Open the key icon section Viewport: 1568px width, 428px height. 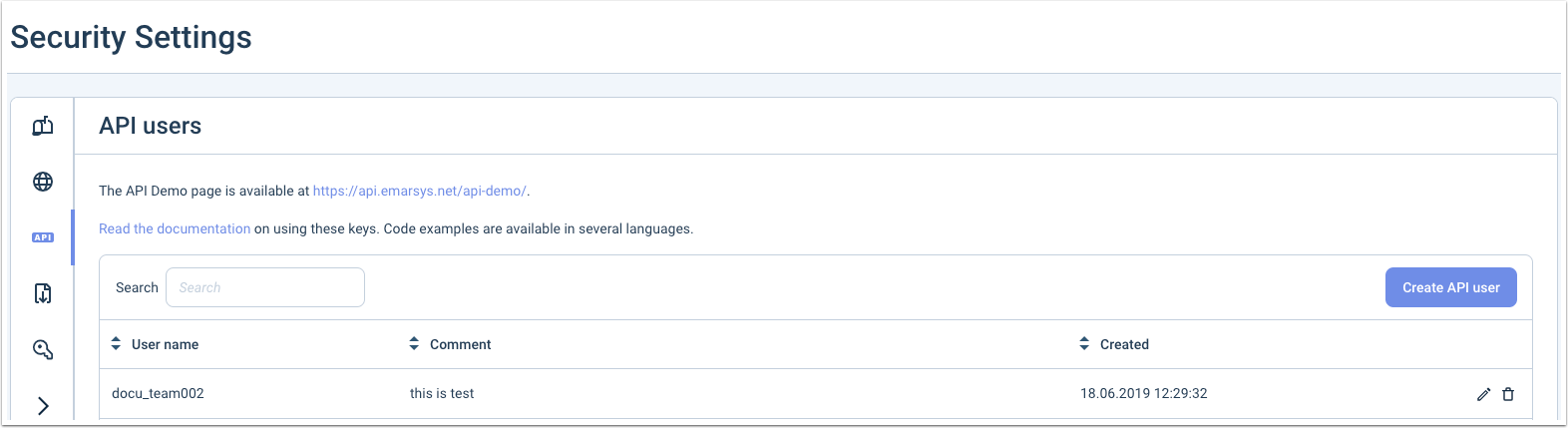43,349
